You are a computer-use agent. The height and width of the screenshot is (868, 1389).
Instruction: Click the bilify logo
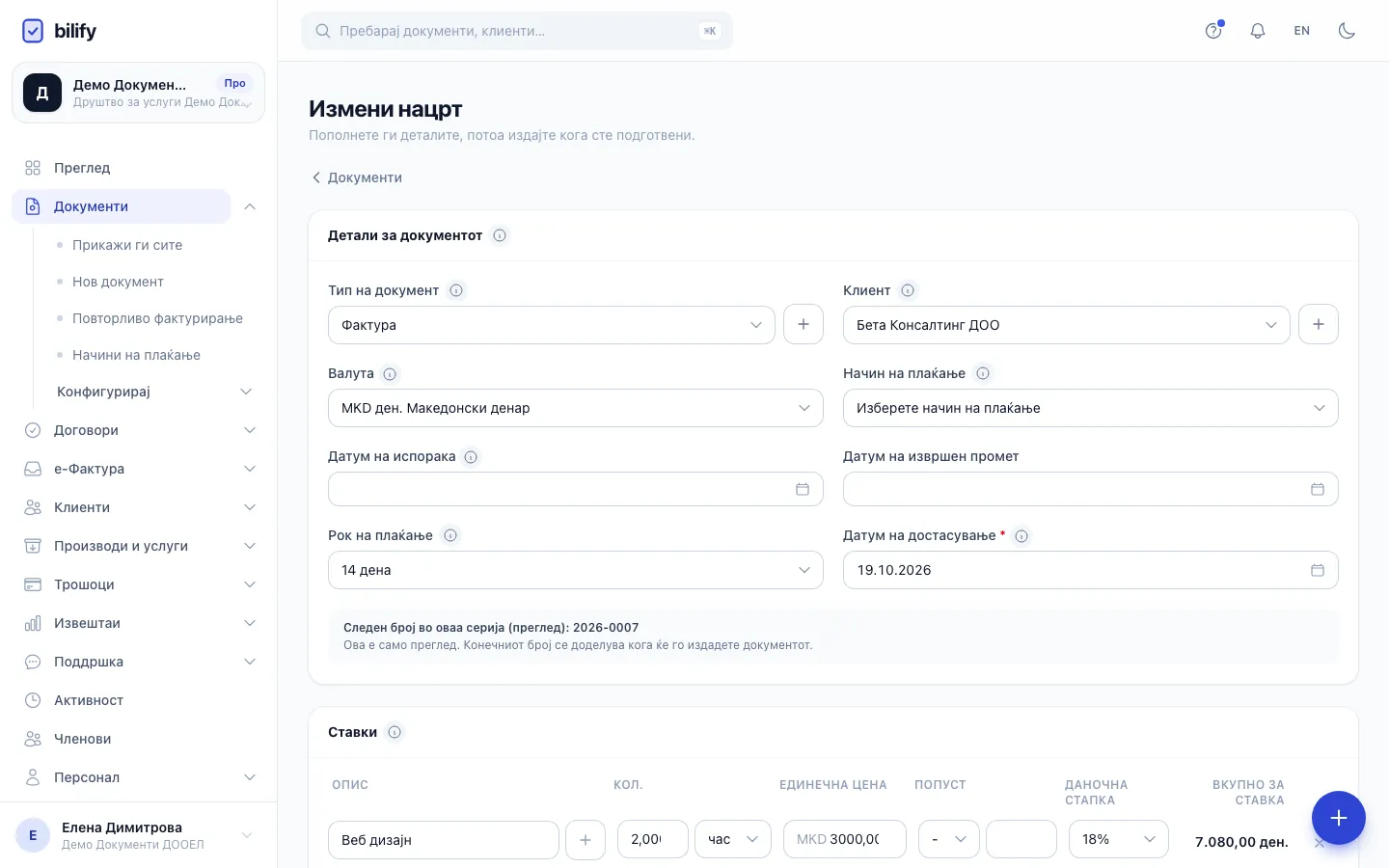(x=59, y=31)
